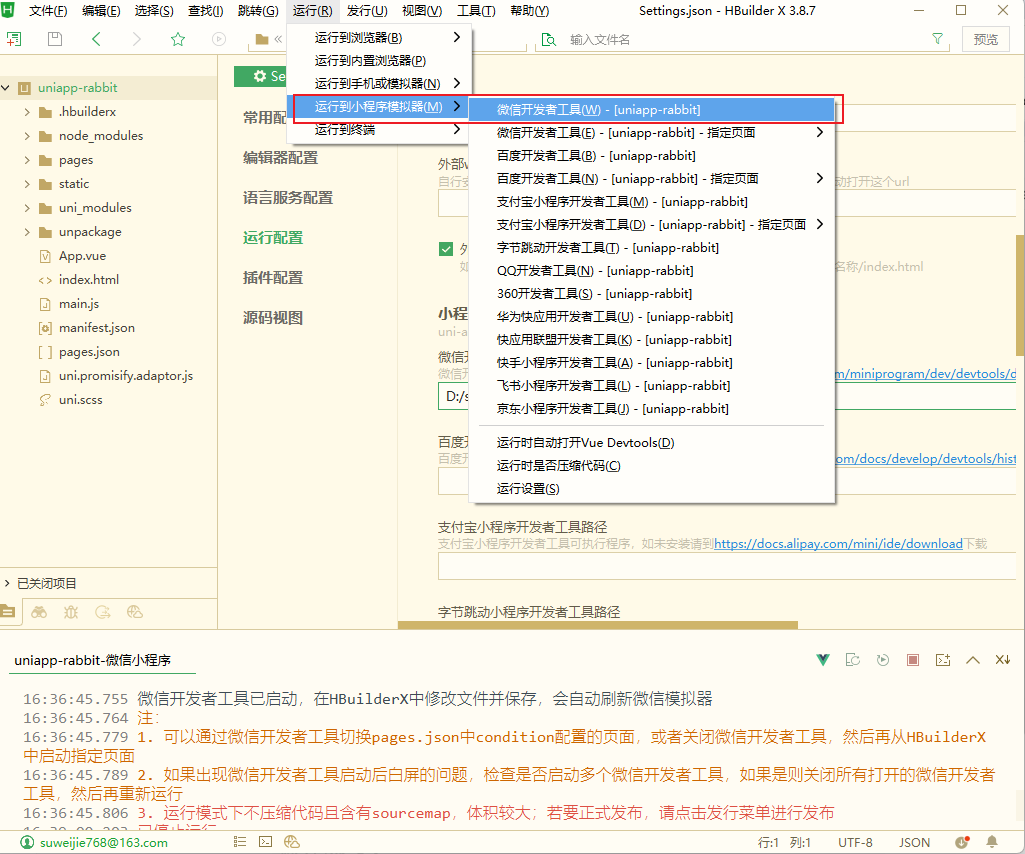Click the JSON language mode in status bar

914,842
